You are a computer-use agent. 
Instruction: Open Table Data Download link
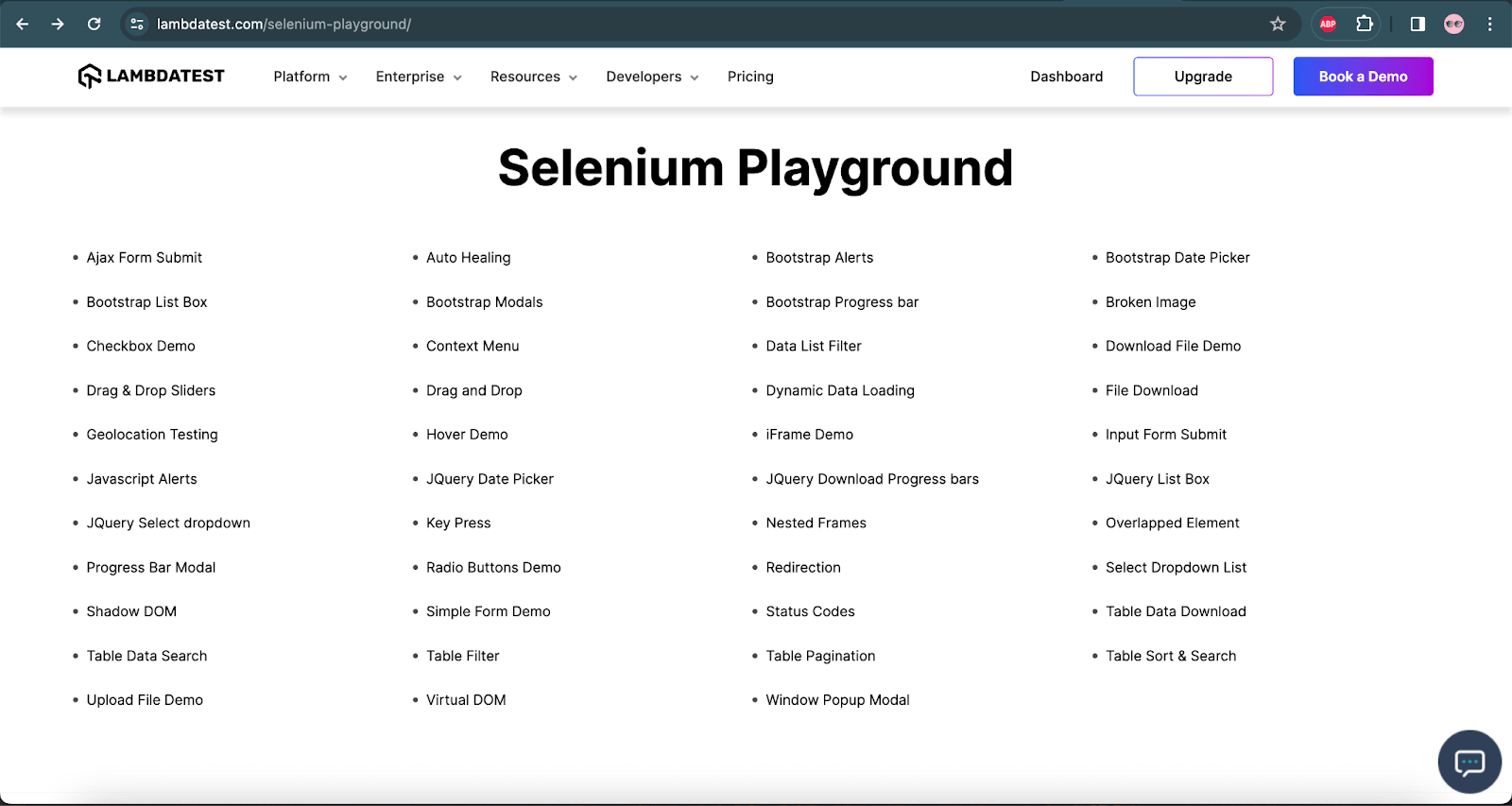click(1176, 611)
